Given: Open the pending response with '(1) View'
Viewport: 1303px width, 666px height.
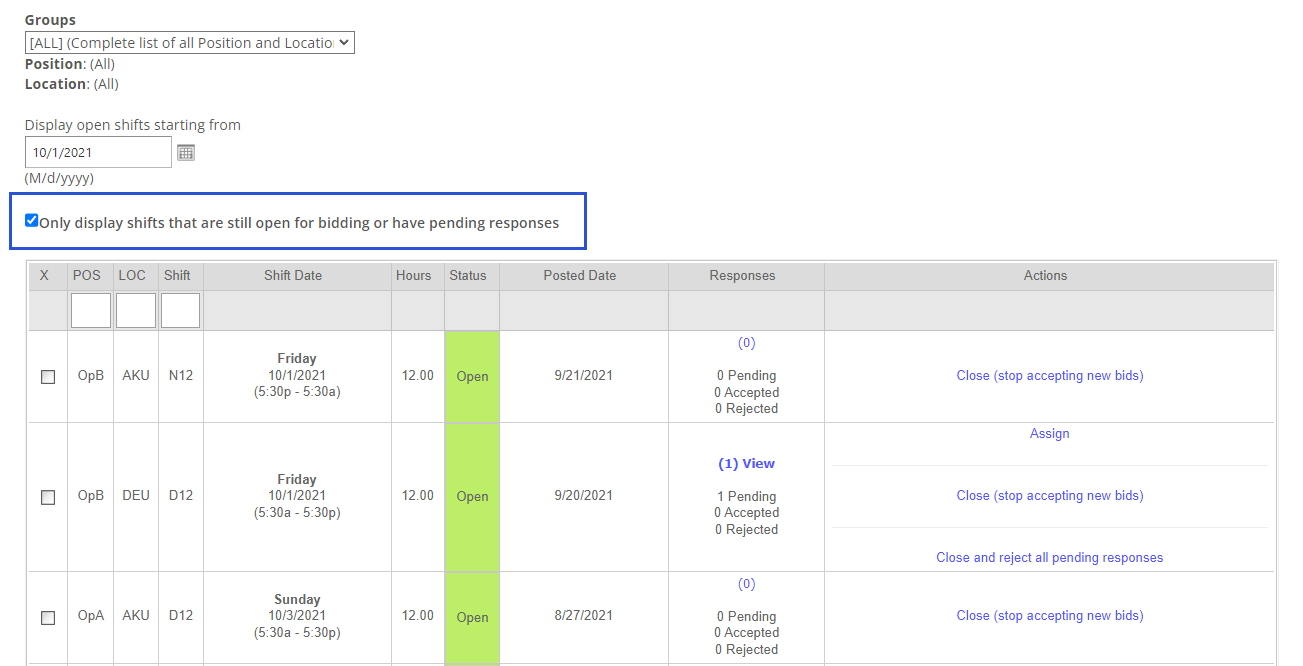Looking at the screenshot, I should pyautogui.click(x=745, y=463).
